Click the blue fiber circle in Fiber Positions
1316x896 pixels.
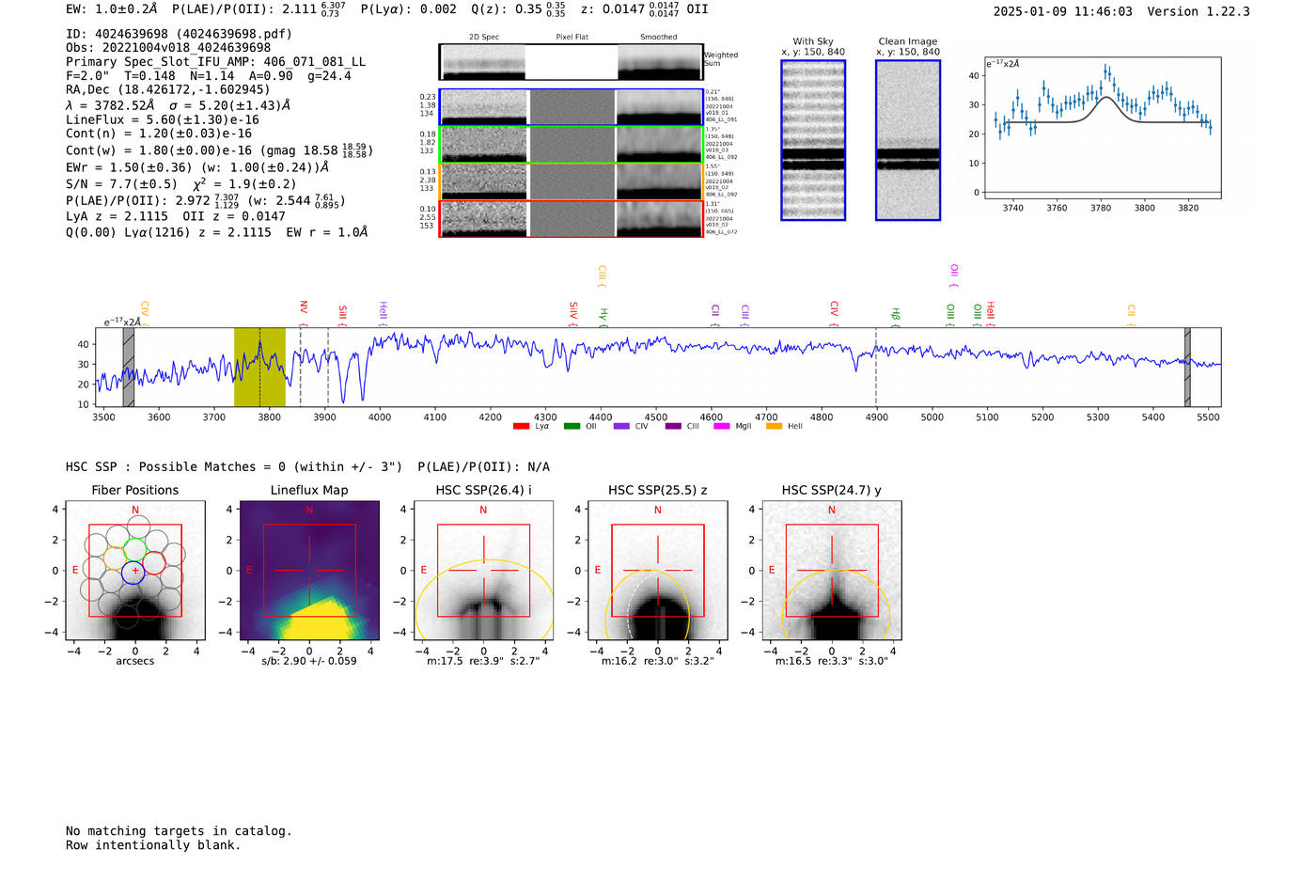point(134,572)
